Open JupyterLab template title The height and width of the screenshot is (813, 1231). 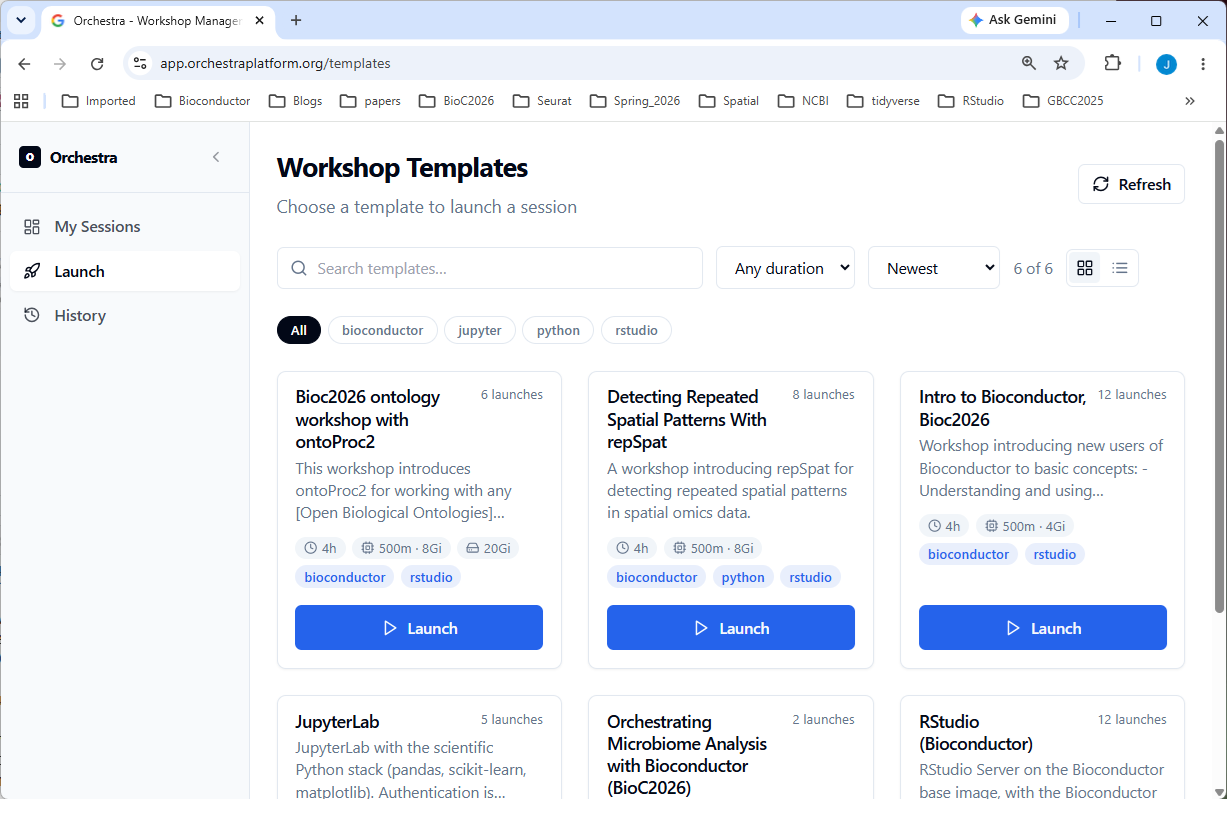[x=337, y=722]
